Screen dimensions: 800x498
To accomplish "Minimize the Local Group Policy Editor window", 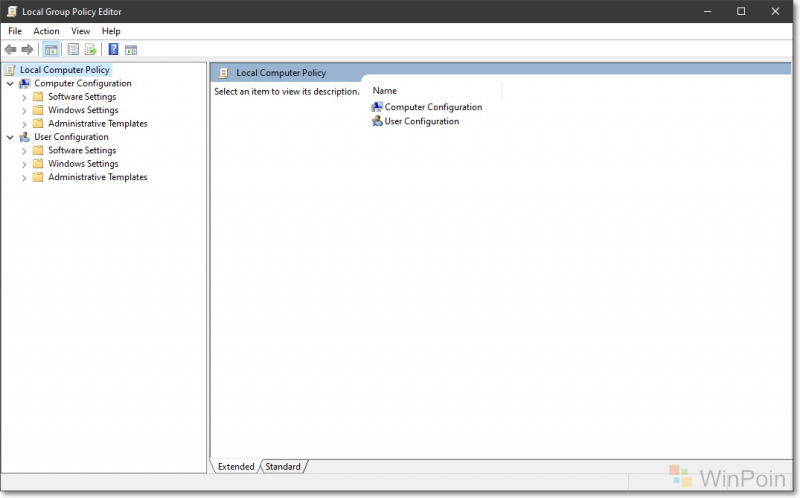I will coord(708,11).
